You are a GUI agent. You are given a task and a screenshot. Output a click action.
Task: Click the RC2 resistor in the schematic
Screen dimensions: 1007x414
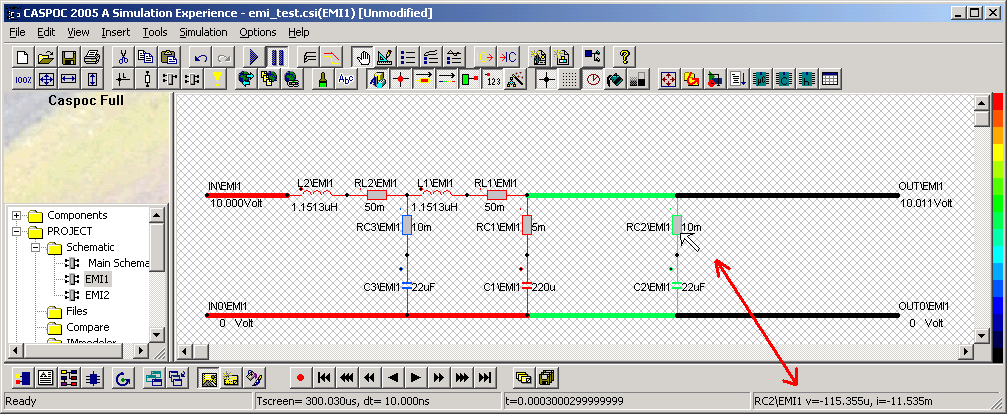(677, 226)
